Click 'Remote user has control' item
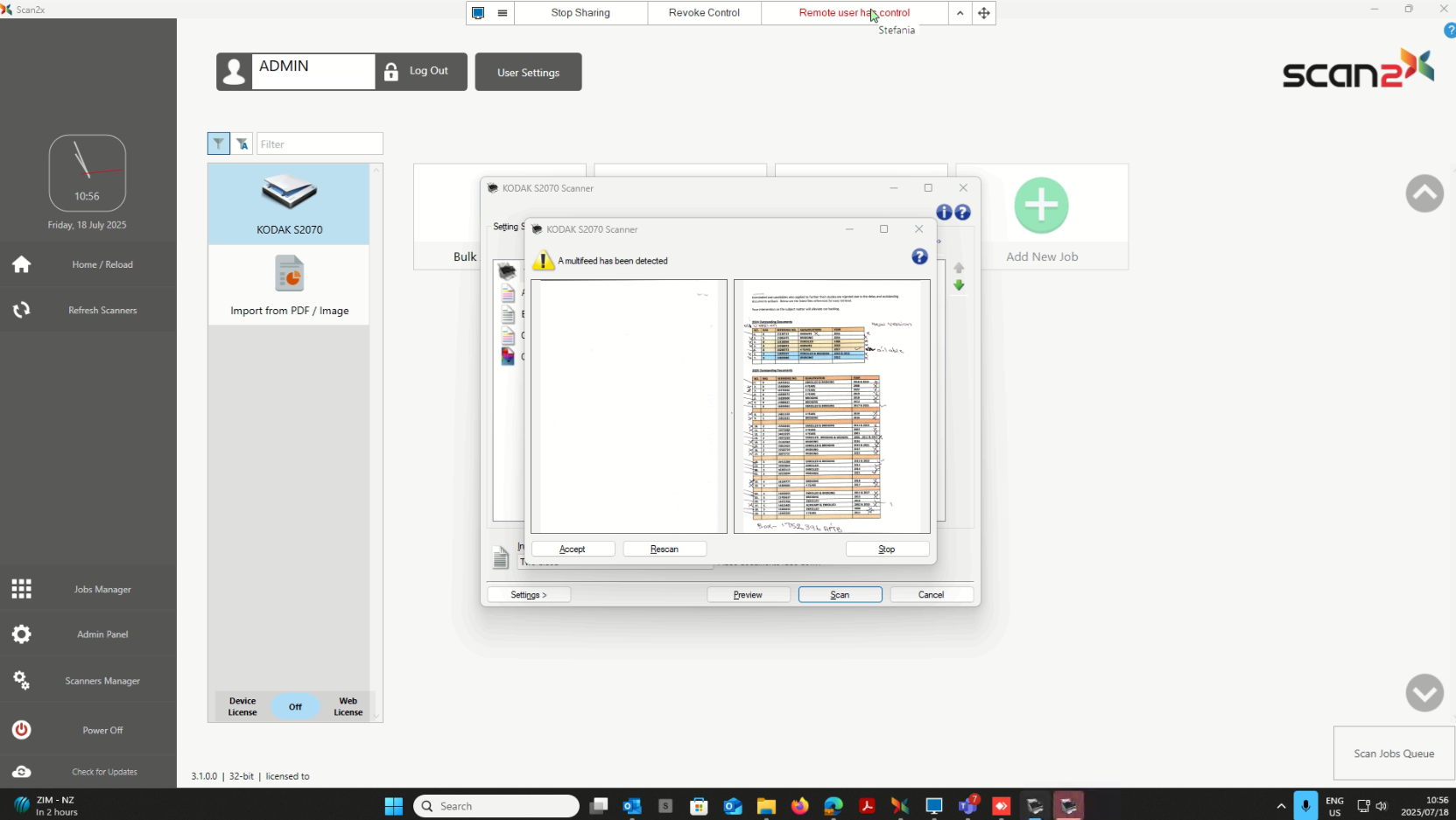The height and width of the screenshot is (820, 1456). tap(855, 13)
